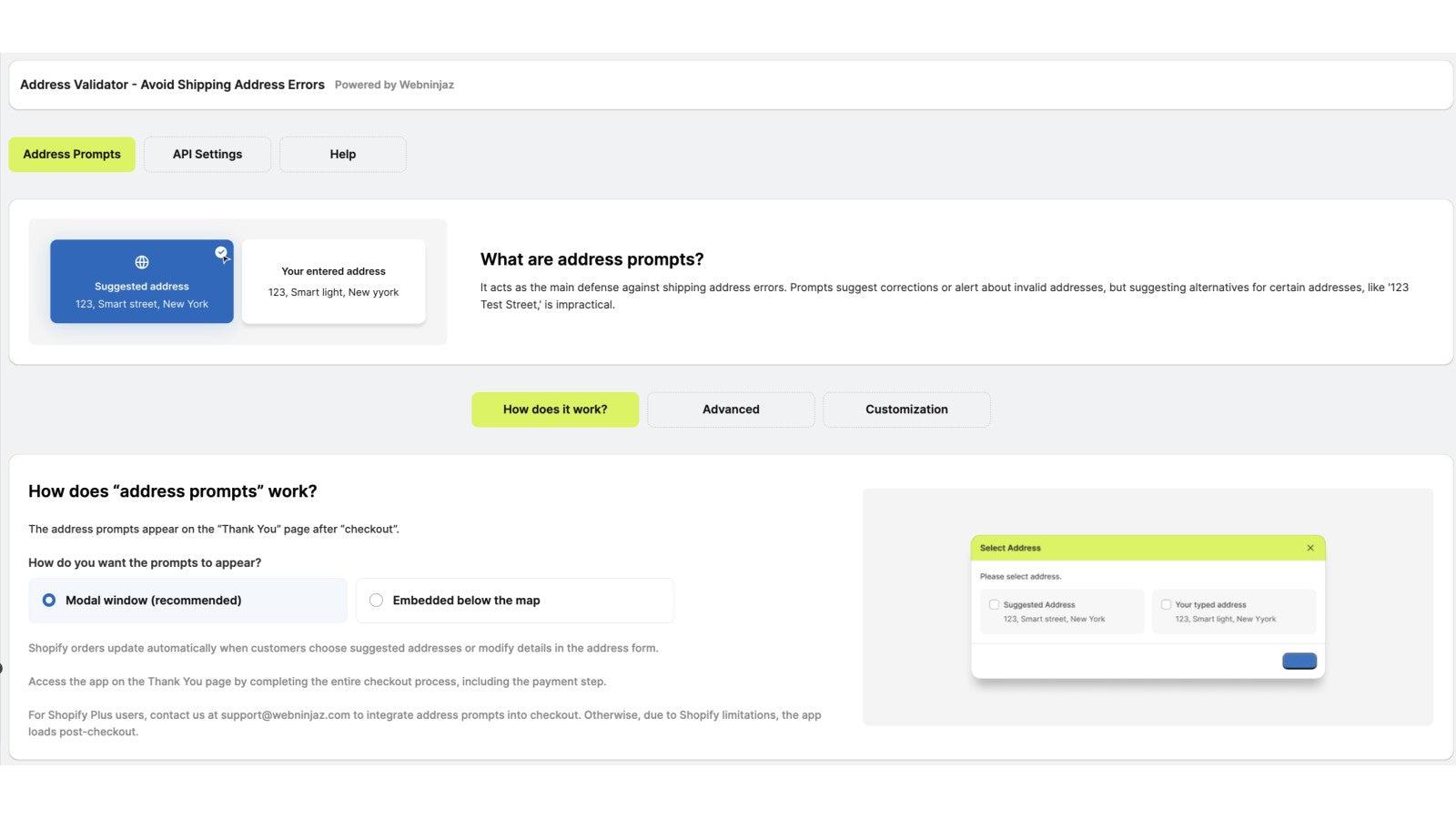Screen dimensions: 1456x819
Task: Click the "Your entered address" card
Action: tap(333, 281)
